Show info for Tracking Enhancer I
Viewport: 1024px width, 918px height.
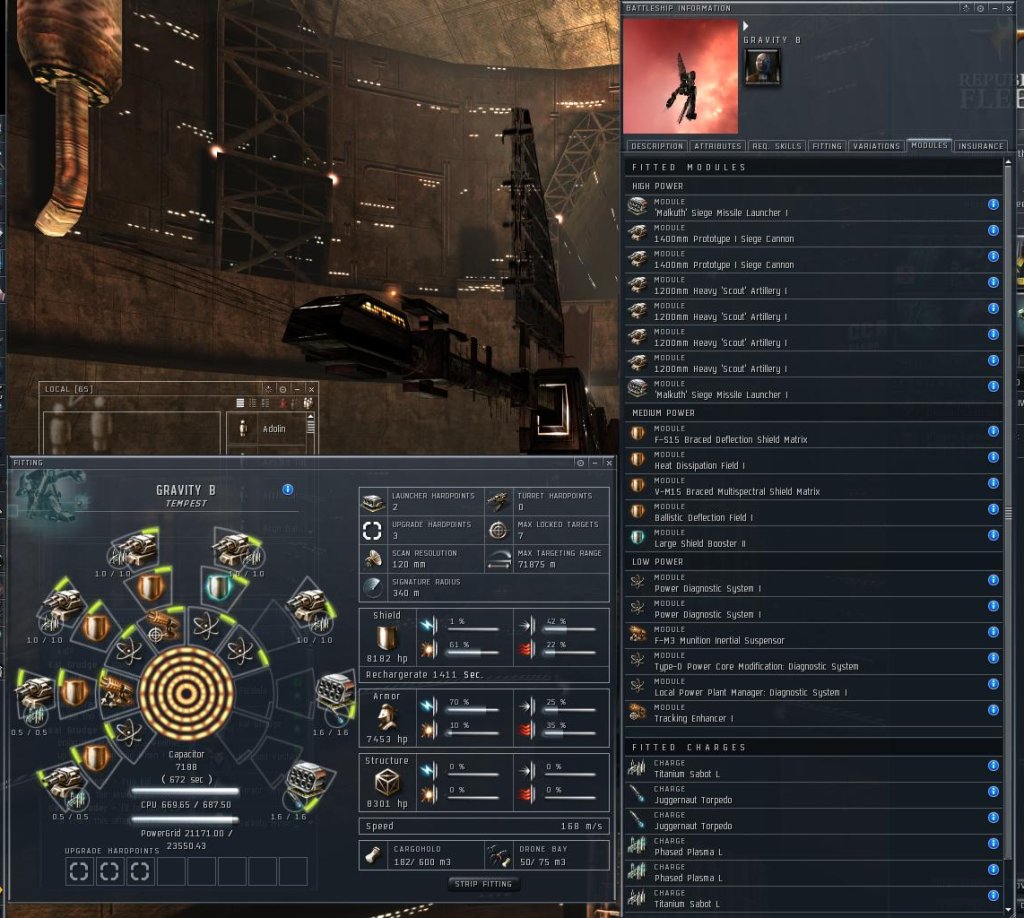[x=993, y=710]
